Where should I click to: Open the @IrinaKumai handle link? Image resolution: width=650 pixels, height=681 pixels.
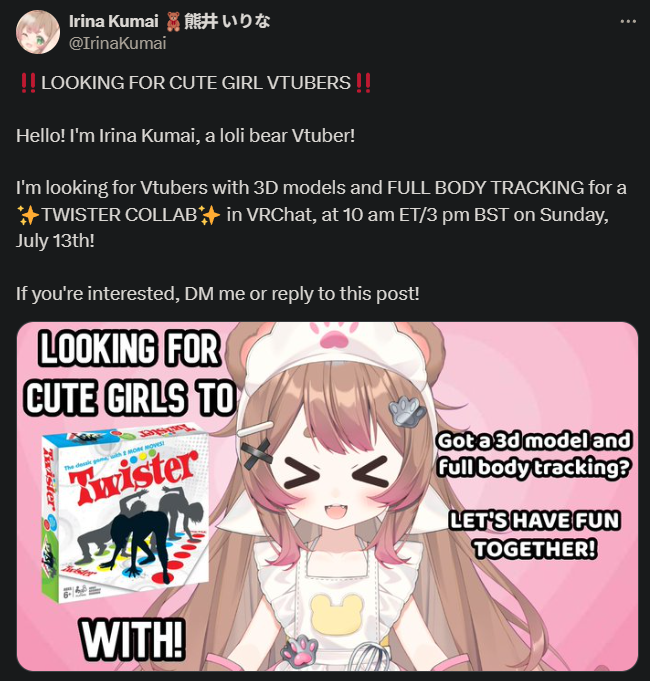coord(118,43)
